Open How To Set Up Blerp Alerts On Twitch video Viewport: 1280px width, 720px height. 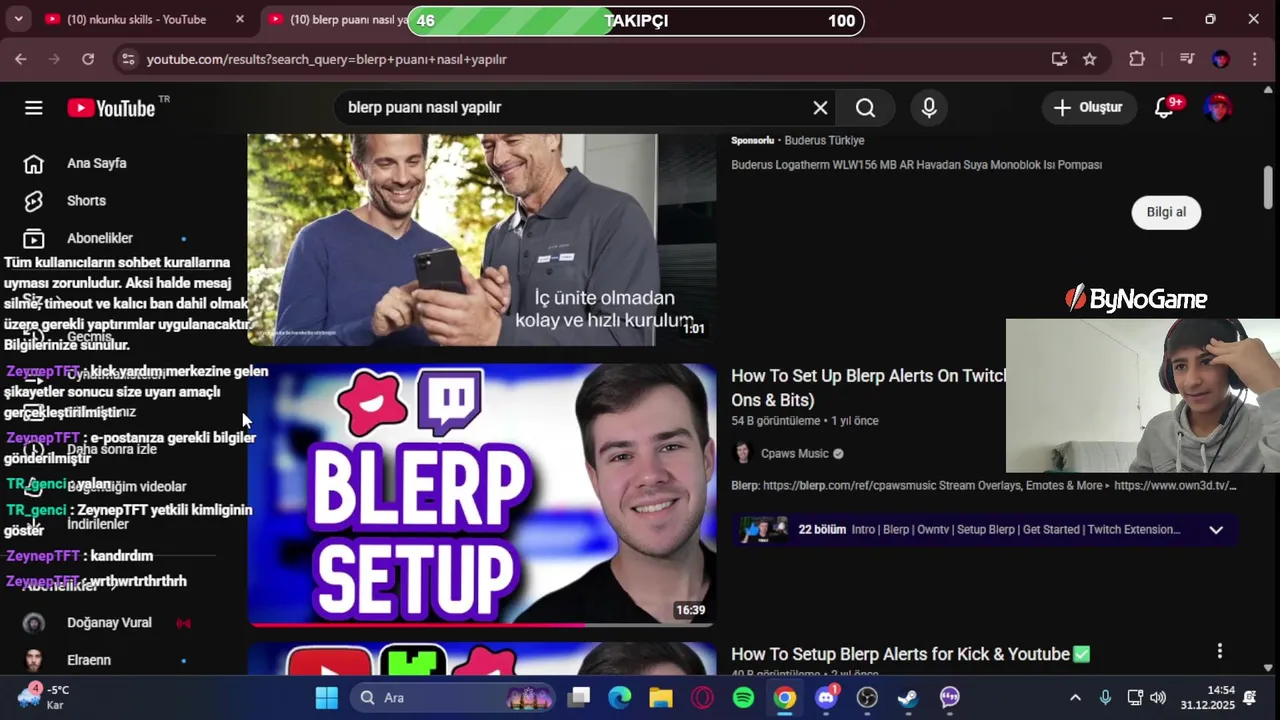868,387
